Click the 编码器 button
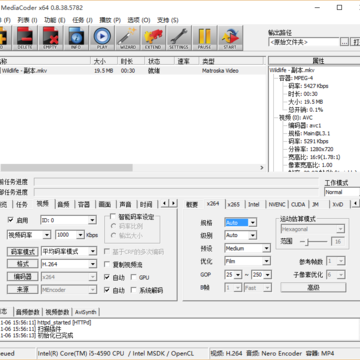Screen dimensions: 360x360 pyautogui.click(x=23, y=277)
